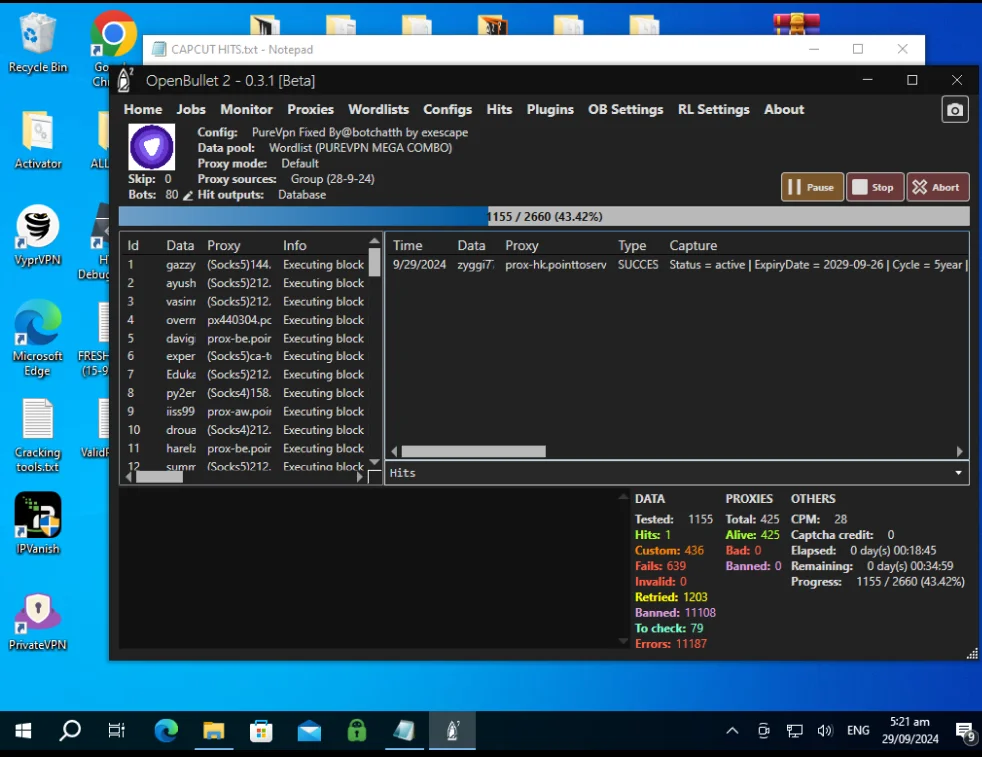Click the bots list scroll up arrow
This screenshot has width=982, height=757.
375,241
